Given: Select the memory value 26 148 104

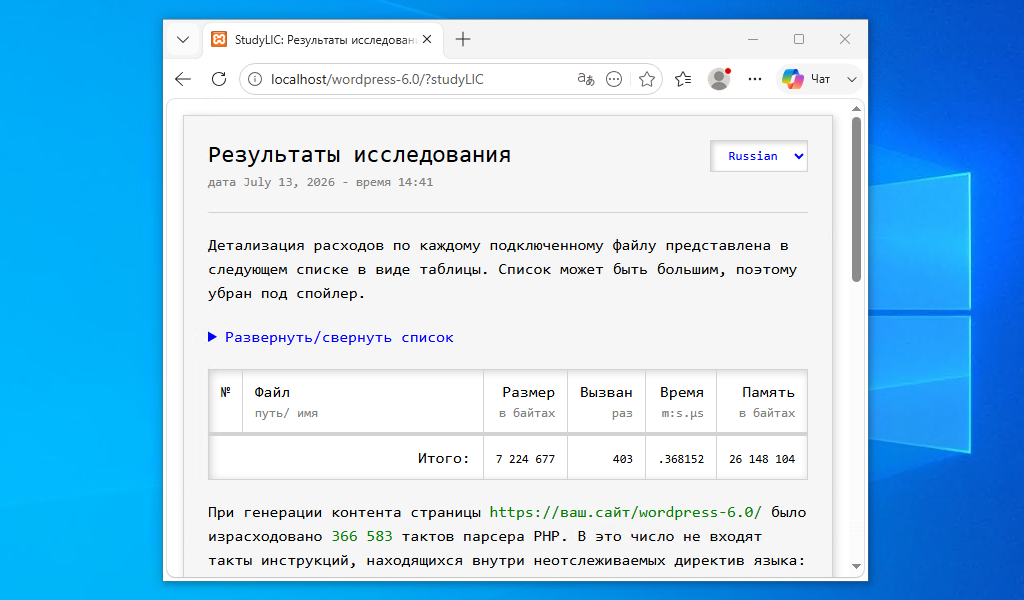Looking at the screenshot, I should tap(762, 459).
